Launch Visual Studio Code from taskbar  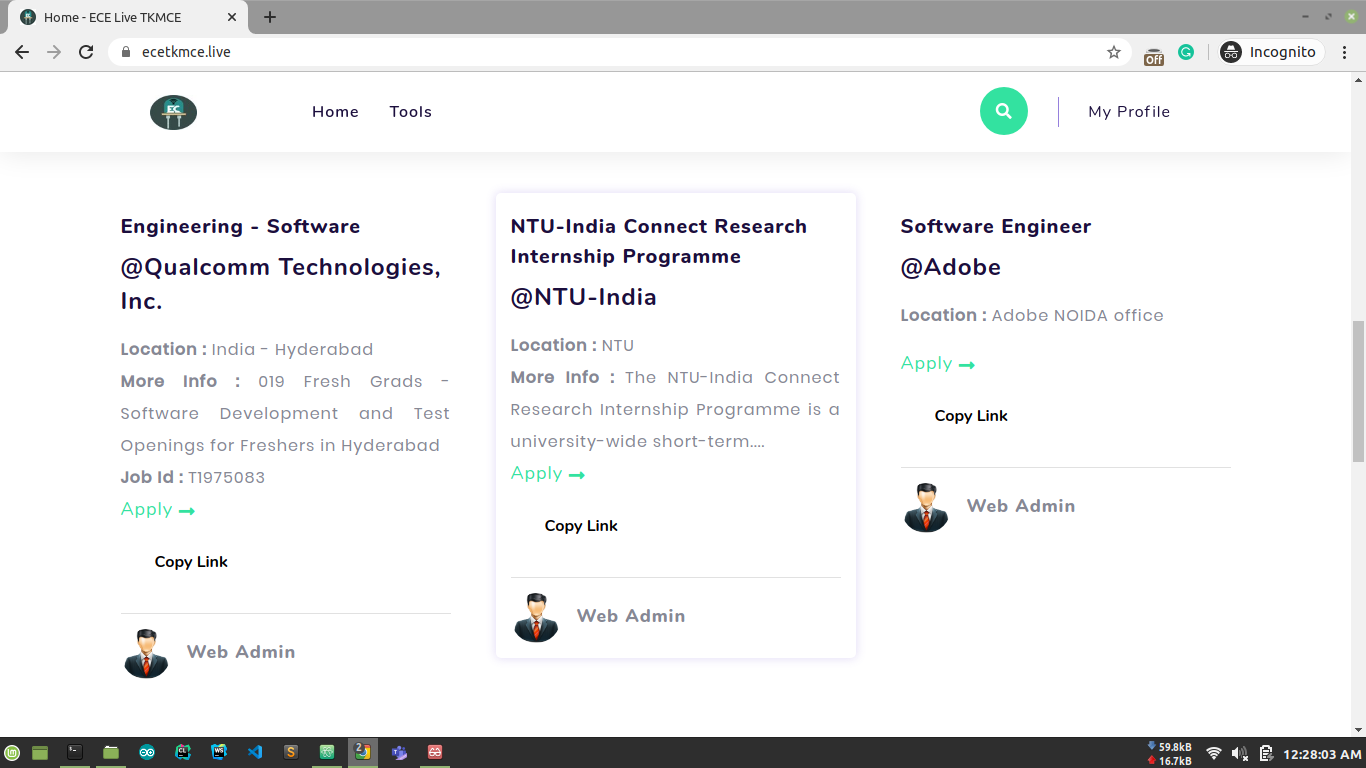[255, 752]
